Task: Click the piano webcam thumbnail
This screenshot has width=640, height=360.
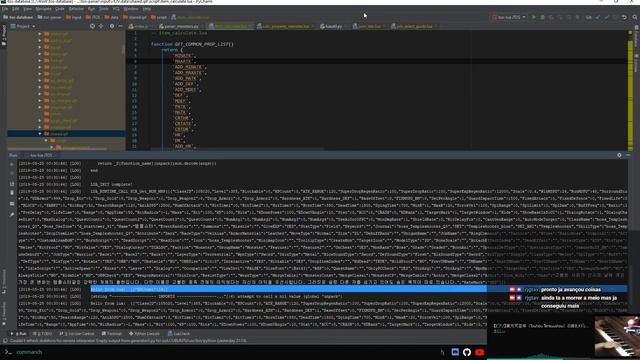Action: [x=617, y=336]
